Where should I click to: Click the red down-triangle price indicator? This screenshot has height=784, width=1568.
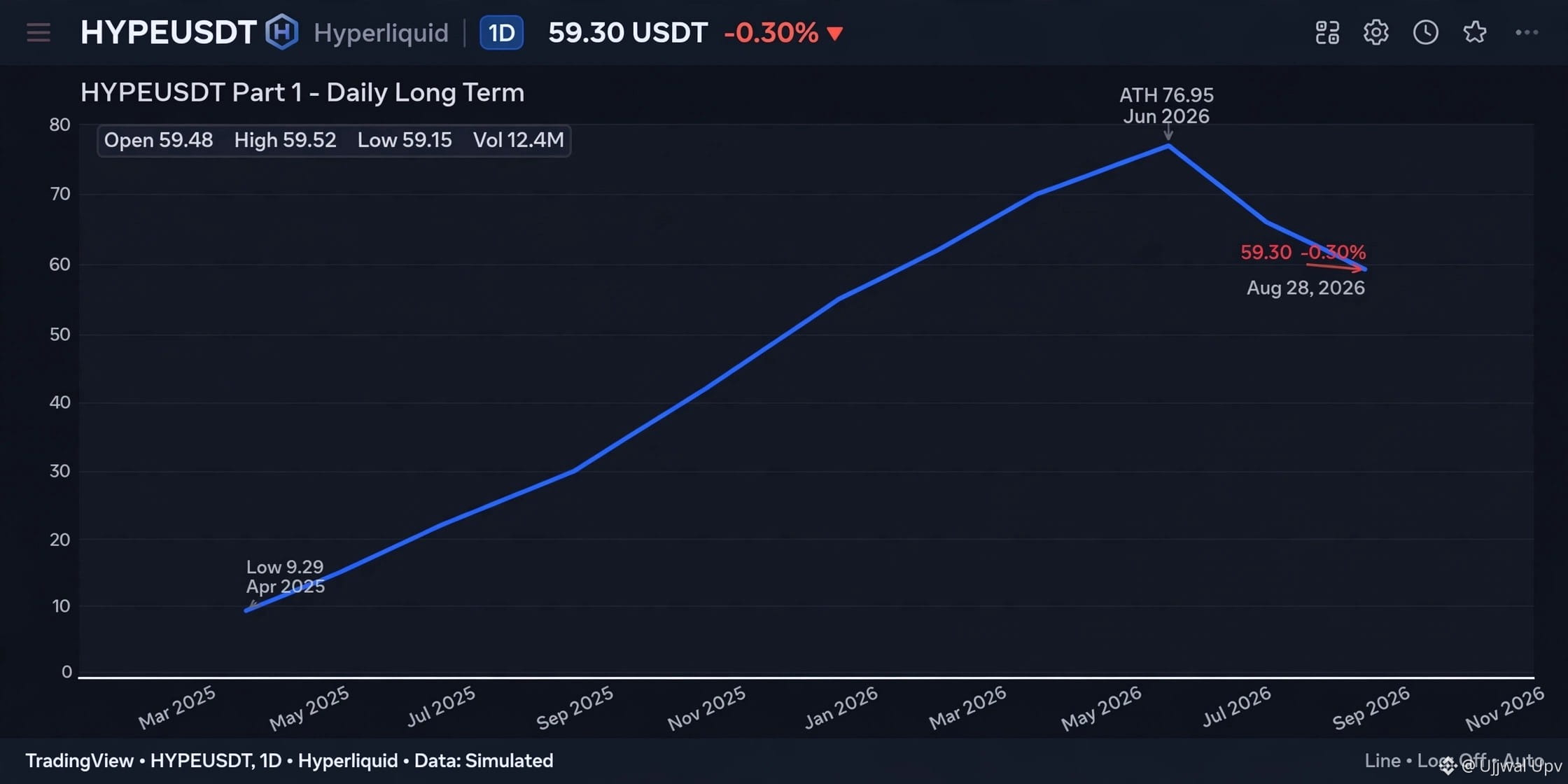[834, 34]
